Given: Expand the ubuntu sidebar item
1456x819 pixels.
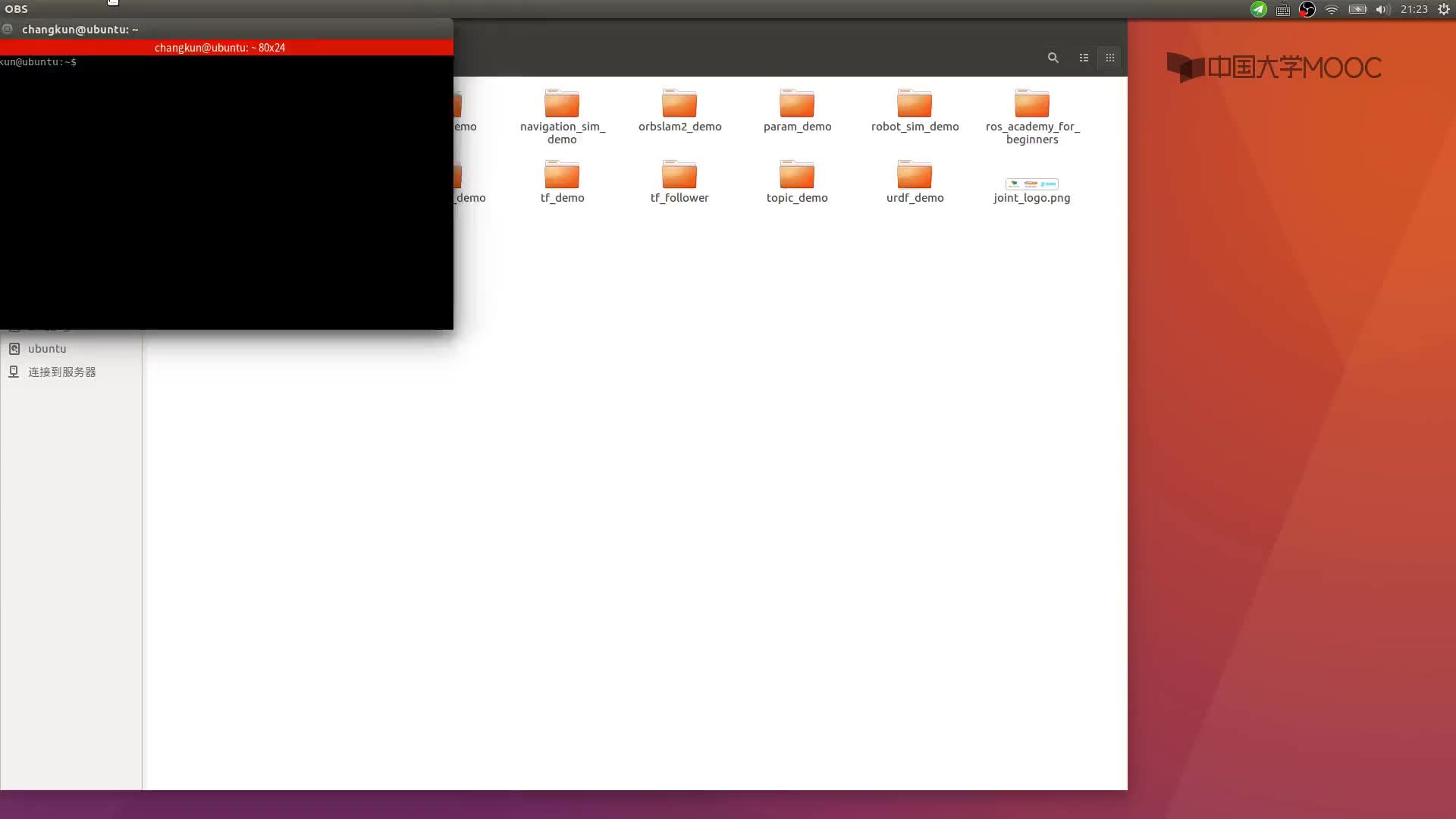Looking at the screenshot, I should tap(46, 348).
